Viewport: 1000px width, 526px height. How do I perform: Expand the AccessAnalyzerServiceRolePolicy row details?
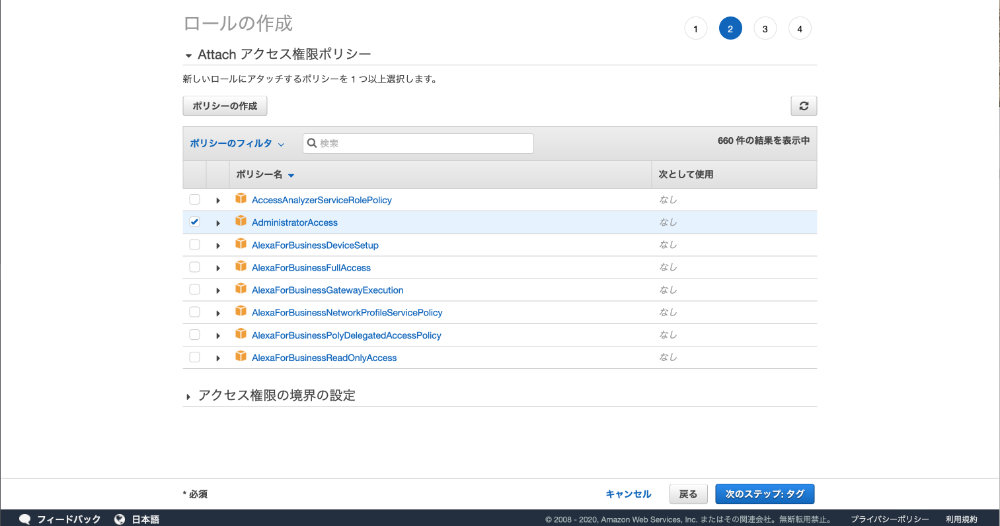218,200
